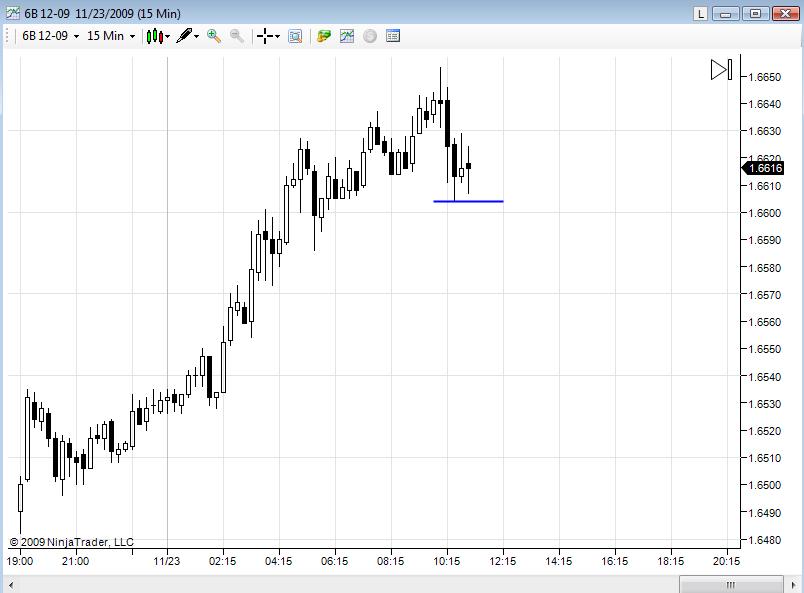Click the horizontal scrollbar left arrow
804x593 pixels.
11,585
